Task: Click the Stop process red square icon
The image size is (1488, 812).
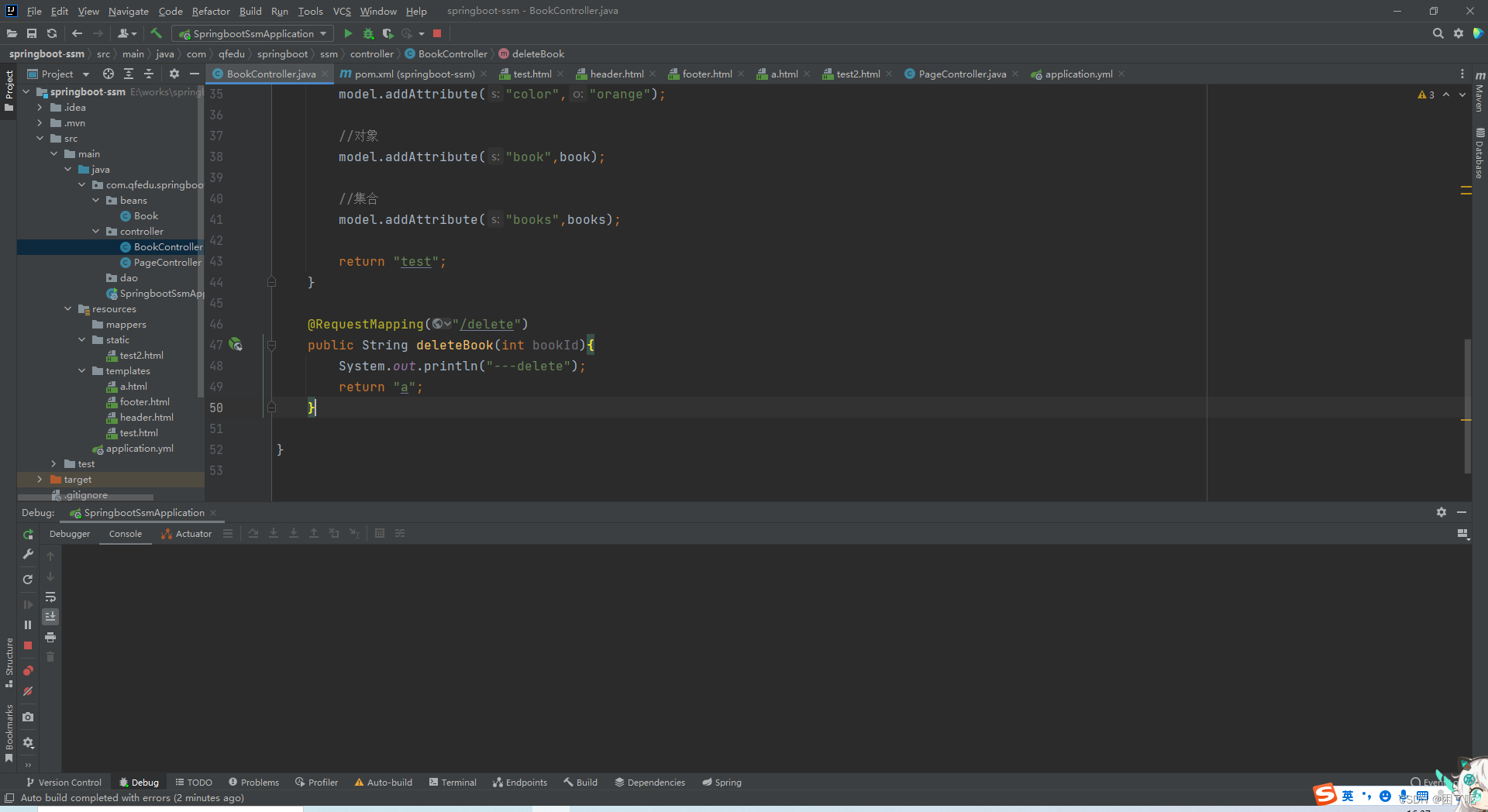Action: (x=437, y=33)
